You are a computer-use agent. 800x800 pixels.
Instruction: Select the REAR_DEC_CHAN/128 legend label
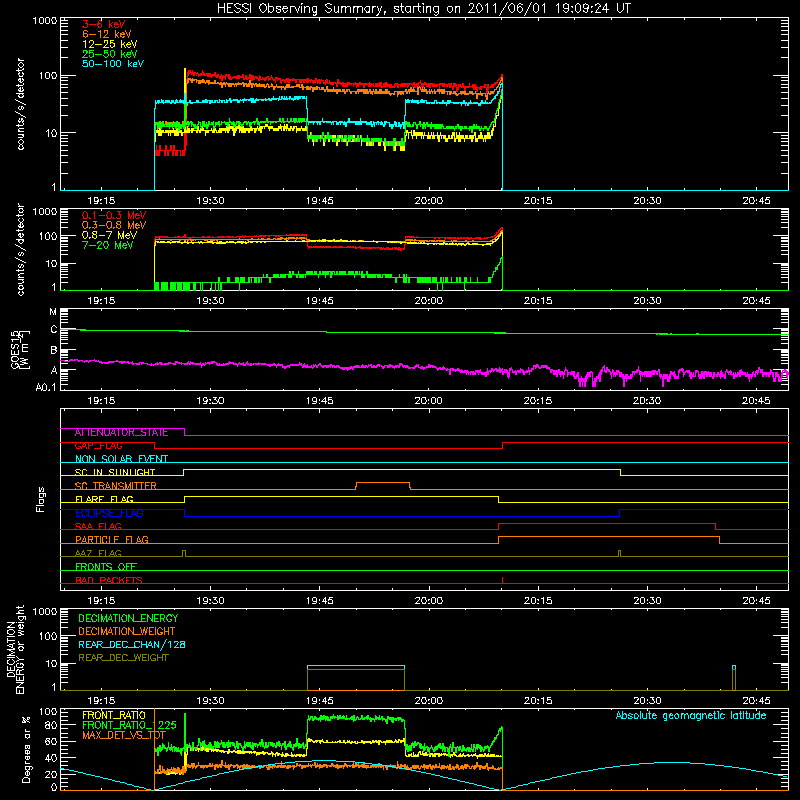coord(132,644)
